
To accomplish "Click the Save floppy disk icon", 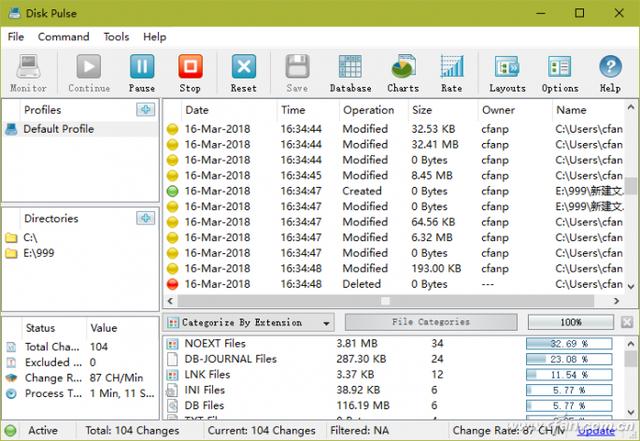I will [x=297, y=67].
